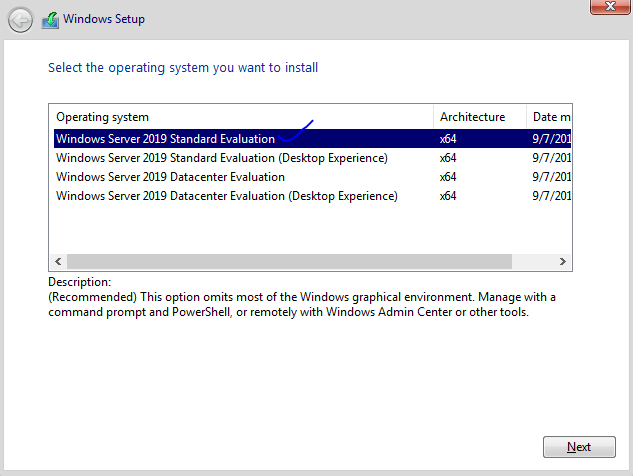Click the Windows Setup title bar icon
The height and width of the screenshot is (476, 633).
49,18
